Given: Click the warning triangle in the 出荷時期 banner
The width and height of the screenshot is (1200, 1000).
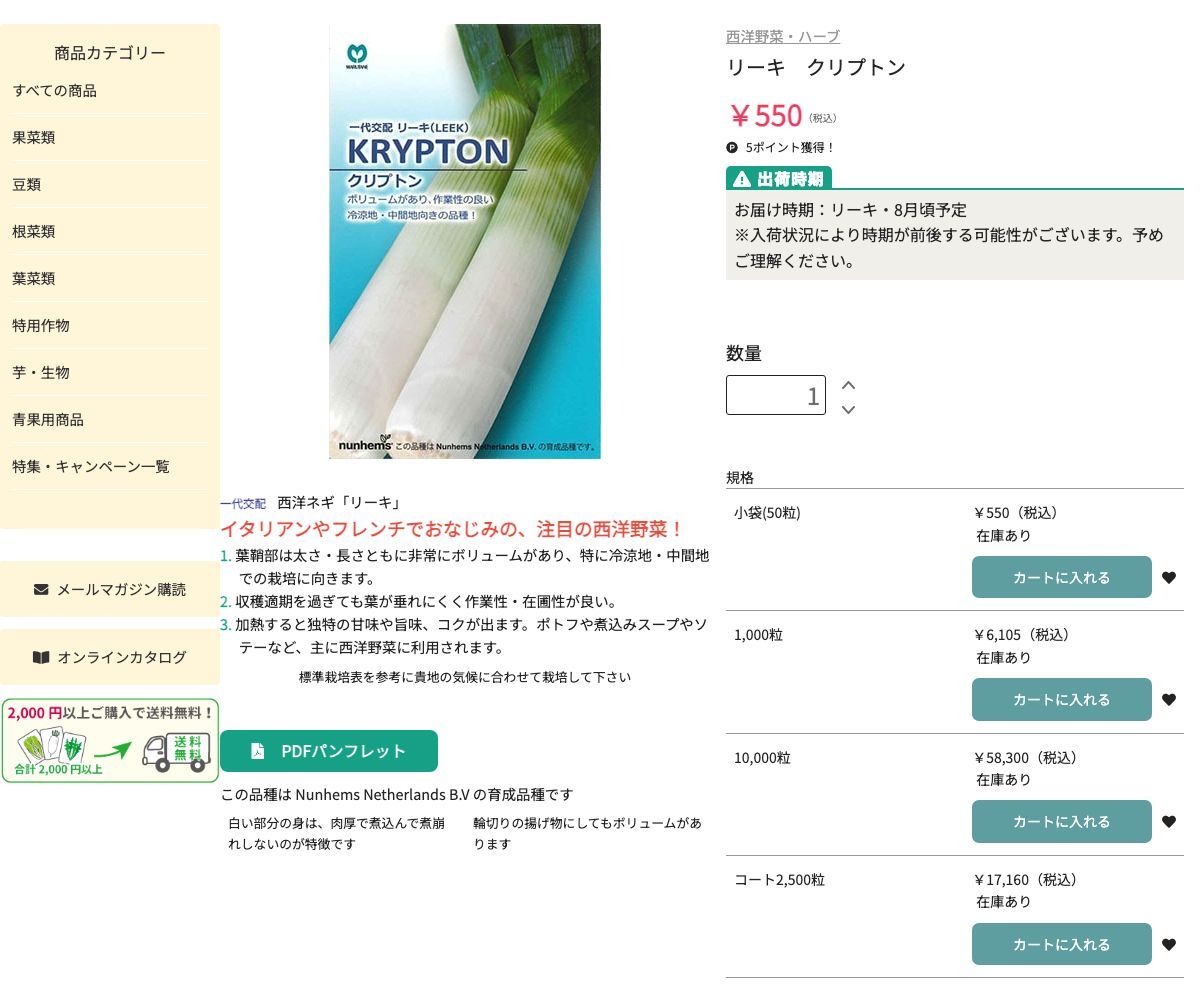Looking at the screenshot, I should pyautogui.click(x=740, y=177).
